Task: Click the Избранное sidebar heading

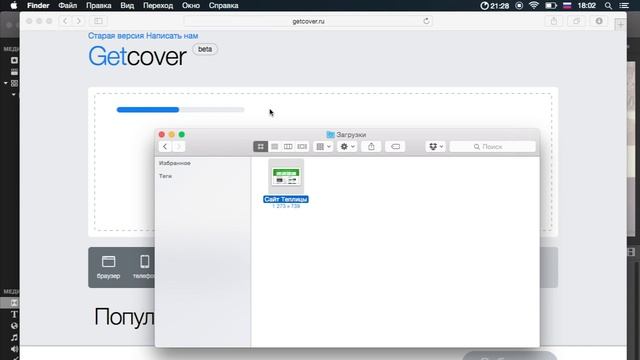Action: click(x=175, y=163)
